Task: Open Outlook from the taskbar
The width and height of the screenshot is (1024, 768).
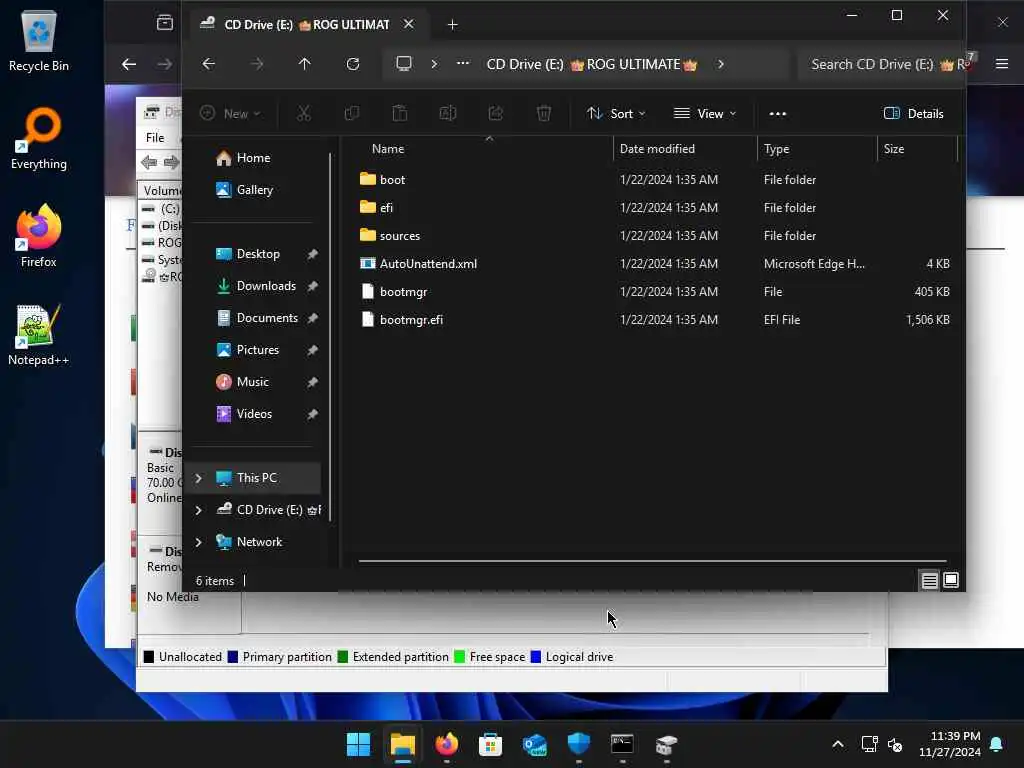Action: coord(534,744)
